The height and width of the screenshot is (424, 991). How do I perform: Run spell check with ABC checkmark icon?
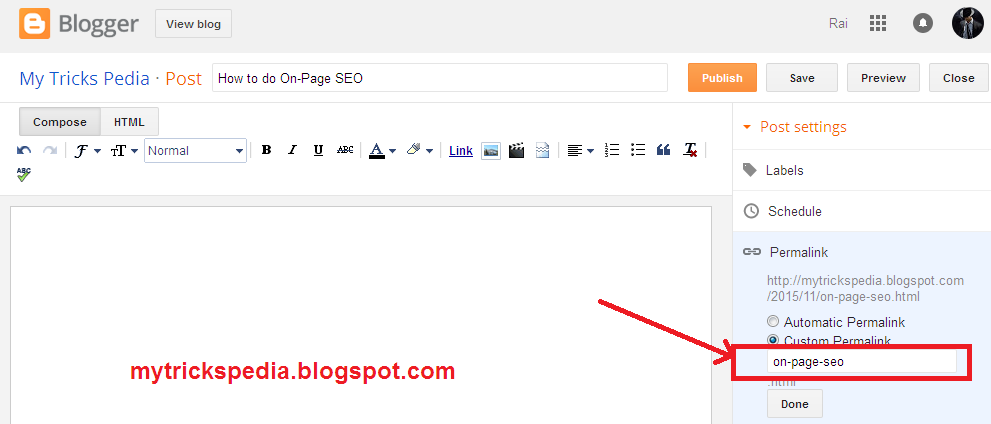tap(24, 174)
